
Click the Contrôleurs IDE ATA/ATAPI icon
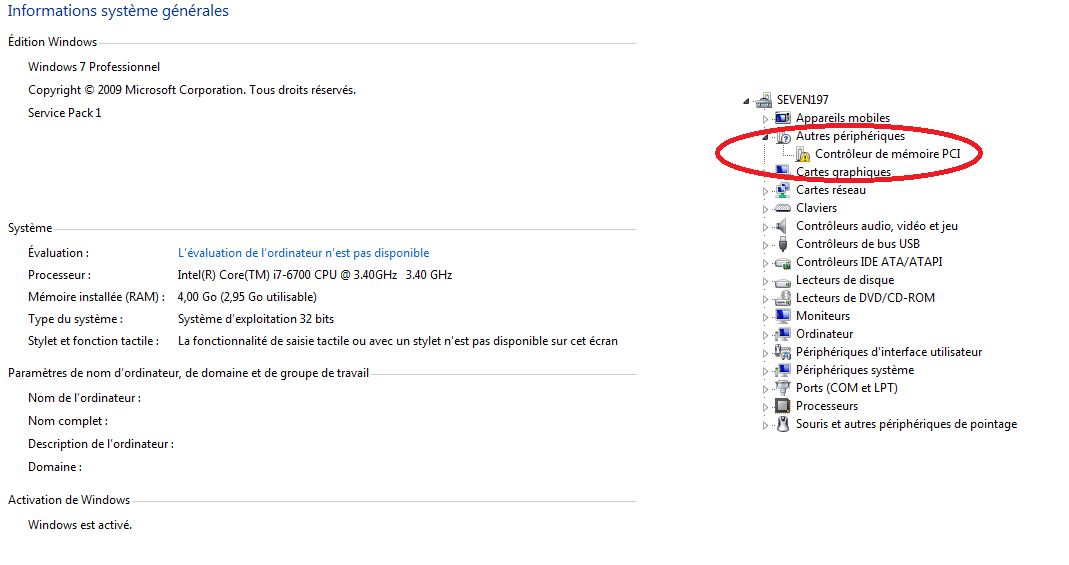pyautogui.click(x=783, y=262)
